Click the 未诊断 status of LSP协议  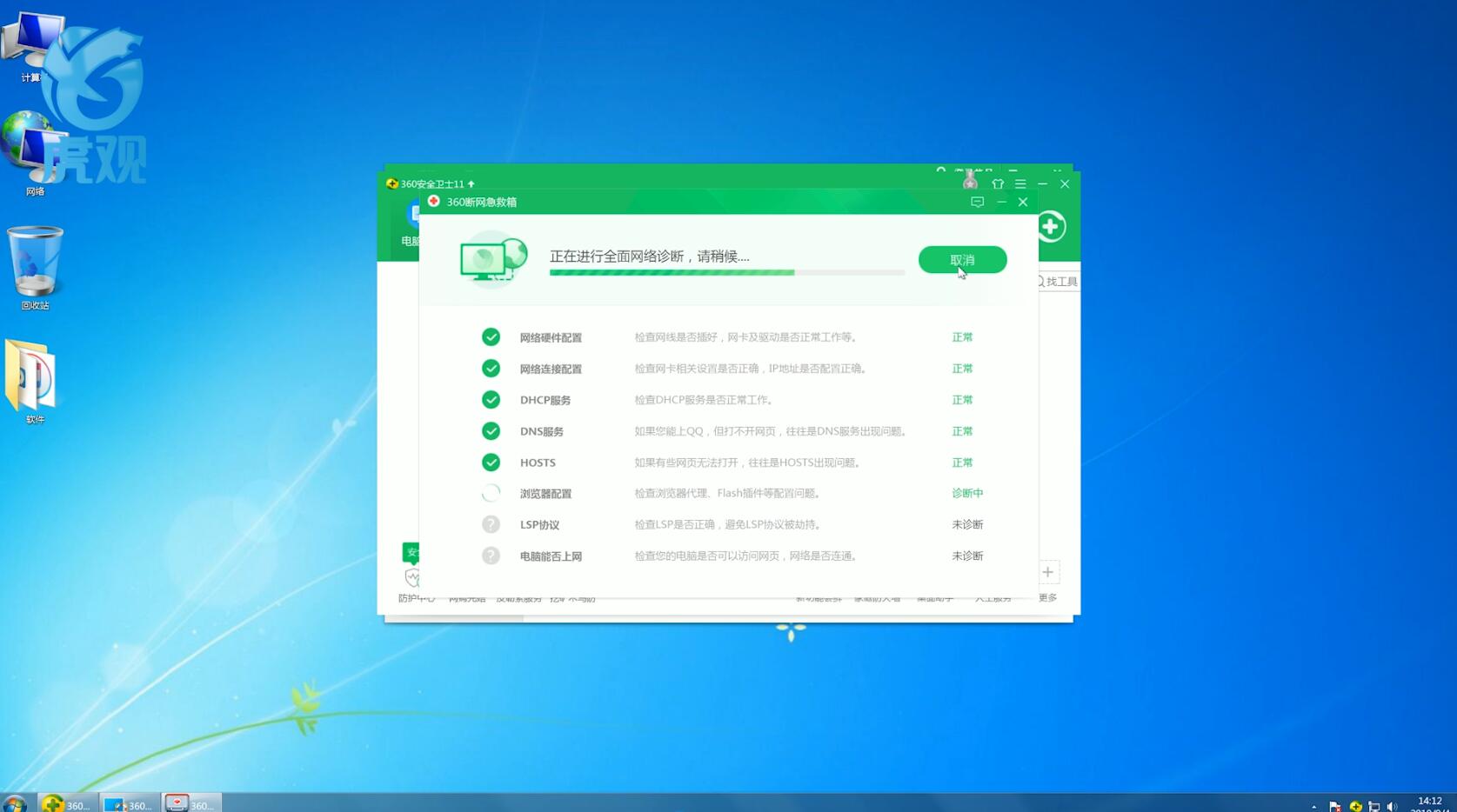[967, 524]
